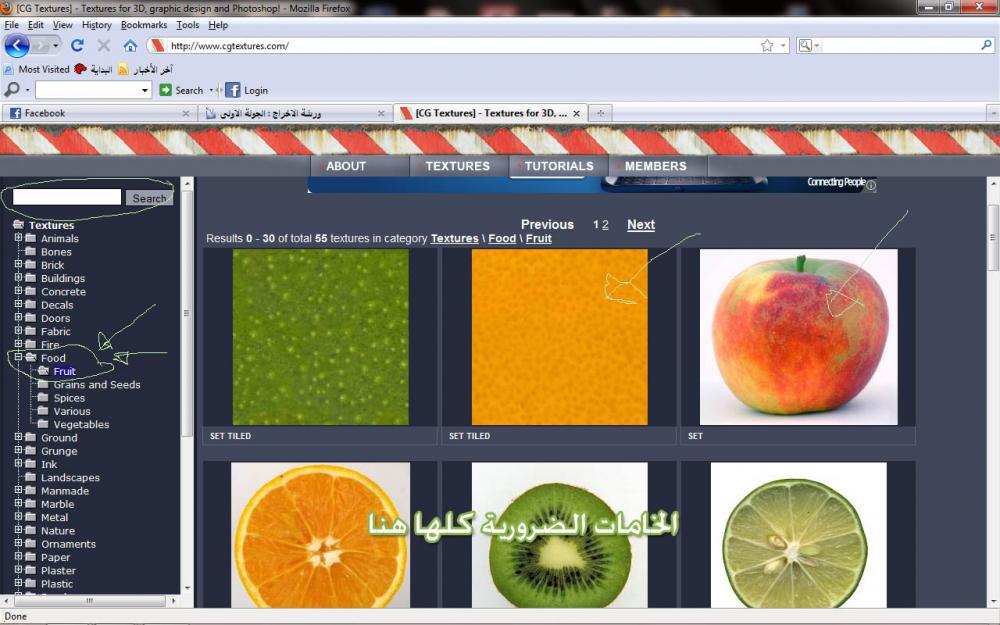Select the Grains and Seeds subcategory
1000x625 pixels.
point(97,385)
